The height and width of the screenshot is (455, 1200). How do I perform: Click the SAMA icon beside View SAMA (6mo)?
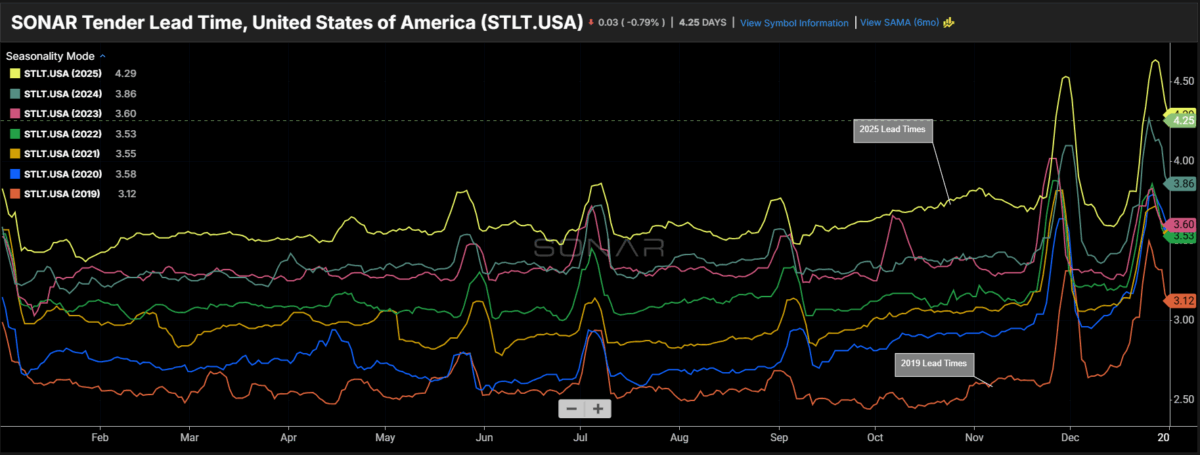tap(948, 22)
